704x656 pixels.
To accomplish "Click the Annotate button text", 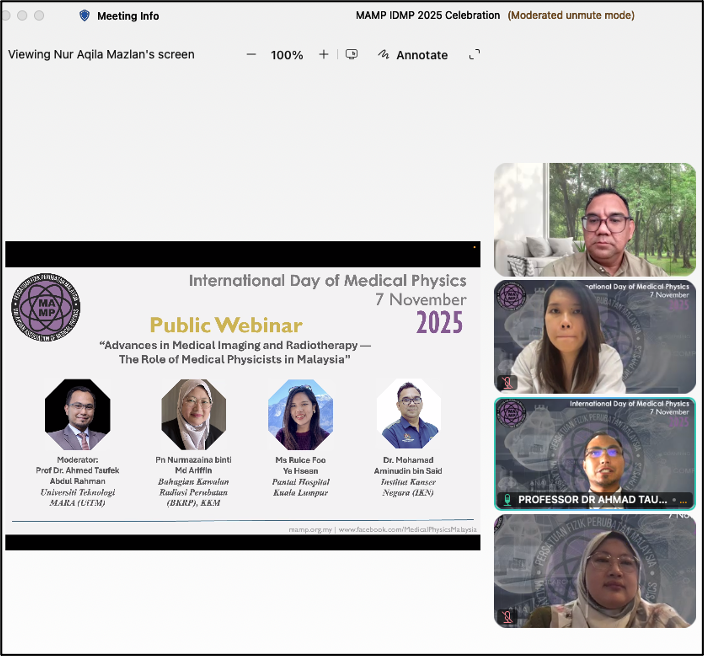I will point(422,55).
